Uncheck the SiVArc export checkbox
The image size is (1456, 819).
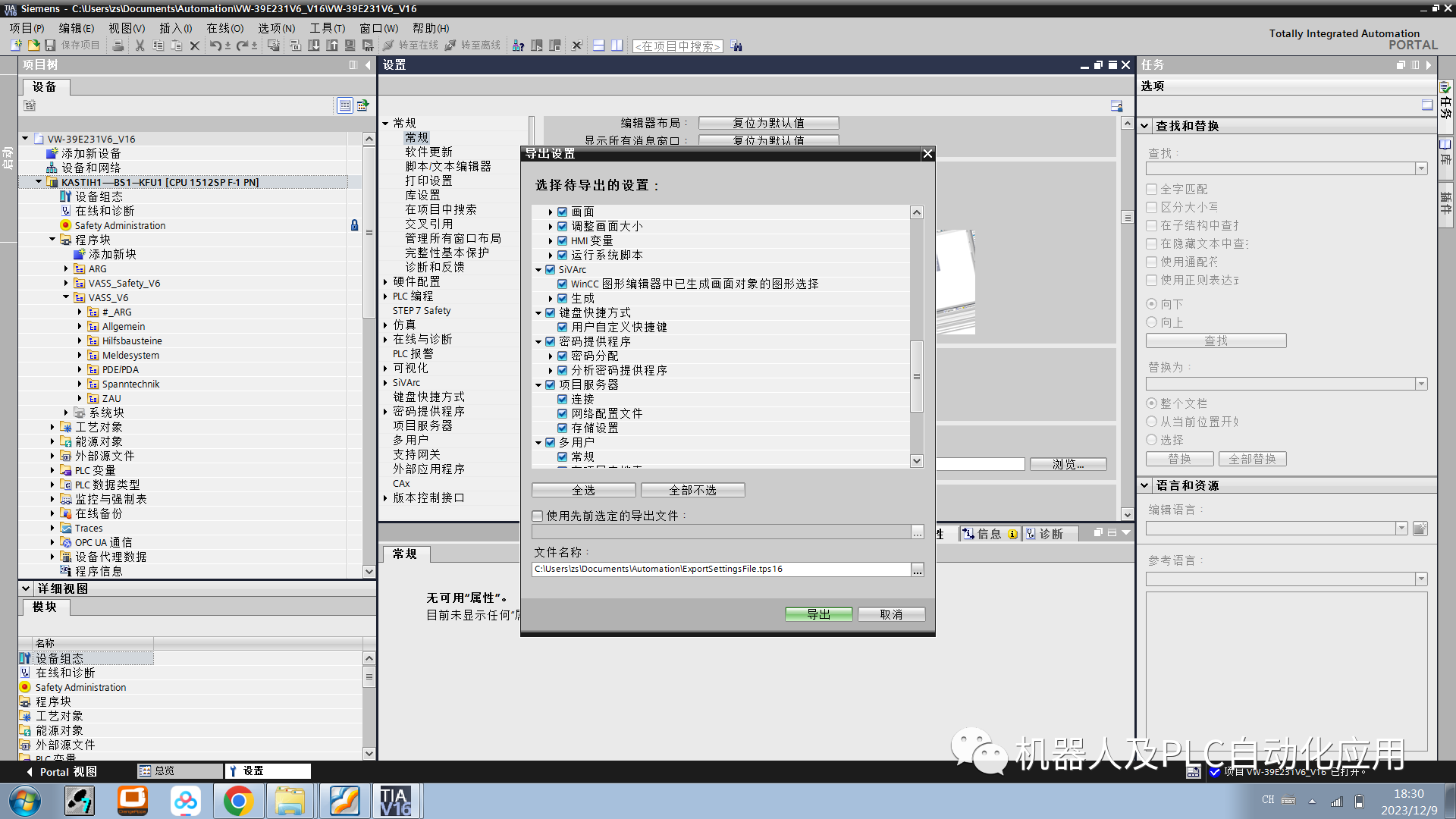551,269
